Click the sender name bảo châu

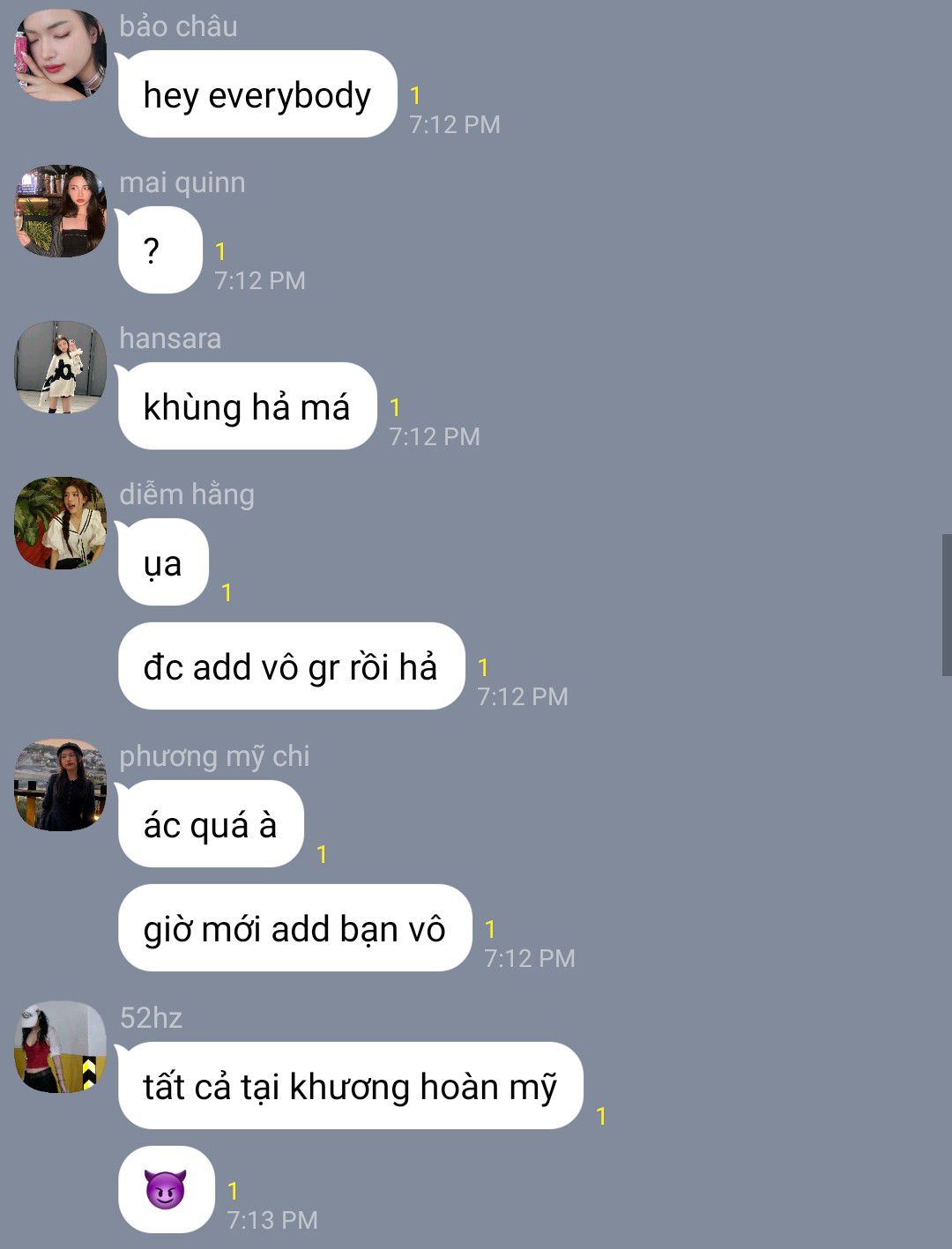pos(179,26)
